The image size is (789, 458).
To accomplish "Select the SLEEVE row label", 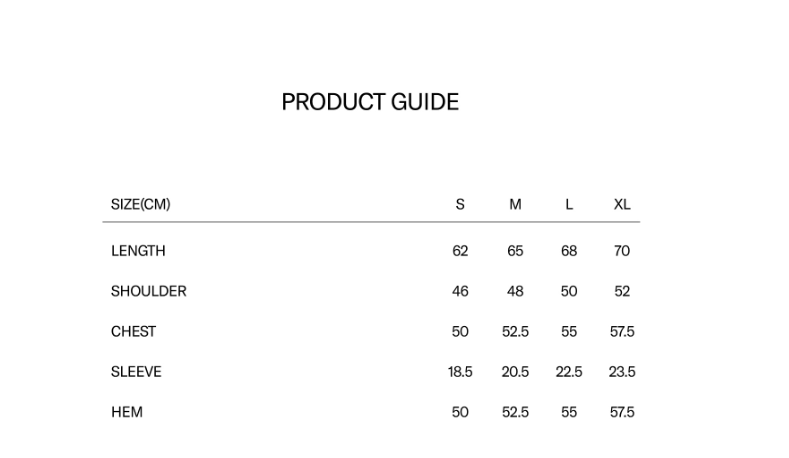I will [x=136, y=371].
